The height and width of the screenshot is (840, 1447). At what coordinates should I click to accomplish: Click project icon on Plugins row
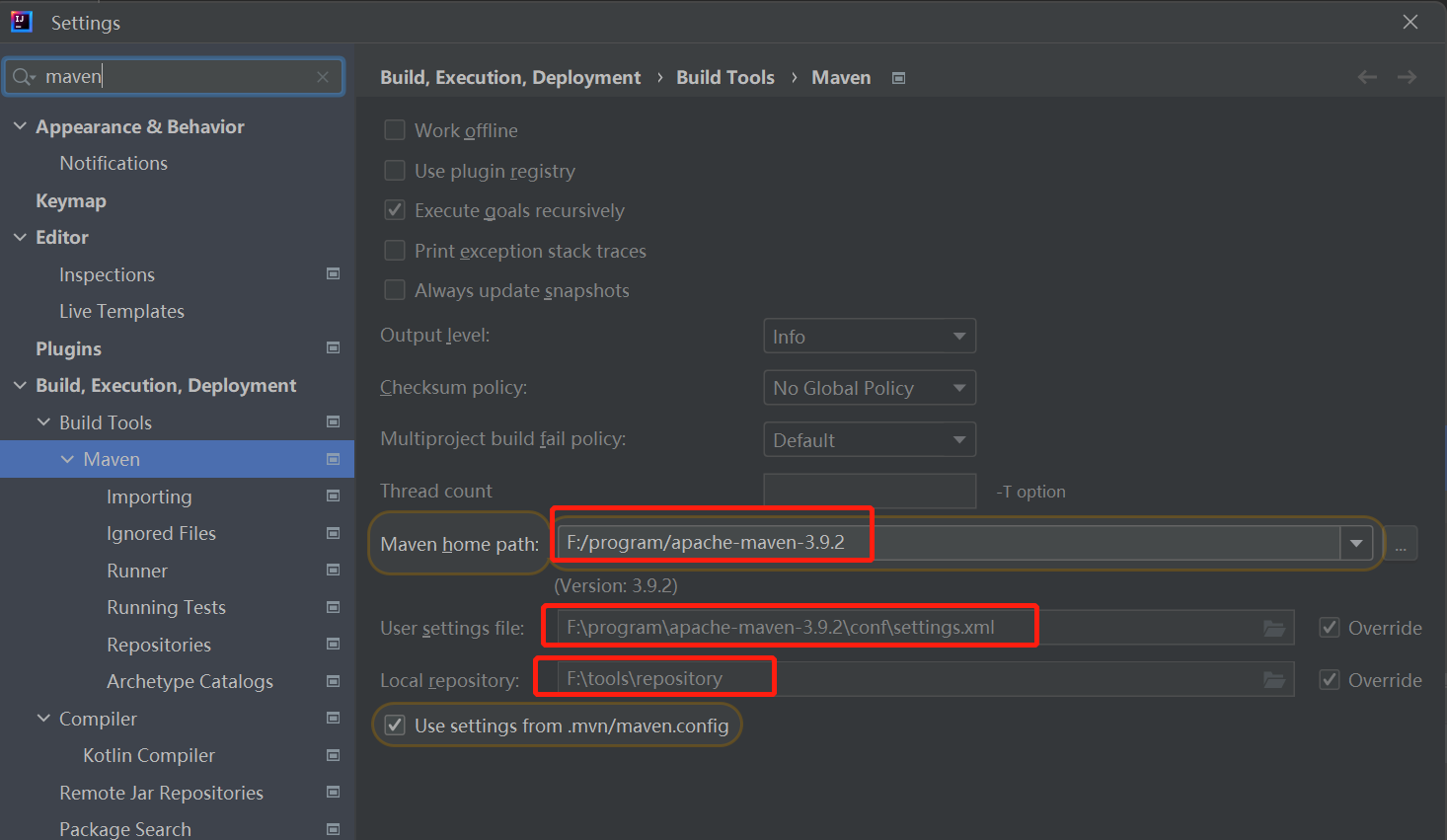pyautogui.click(x=334, y=347)
